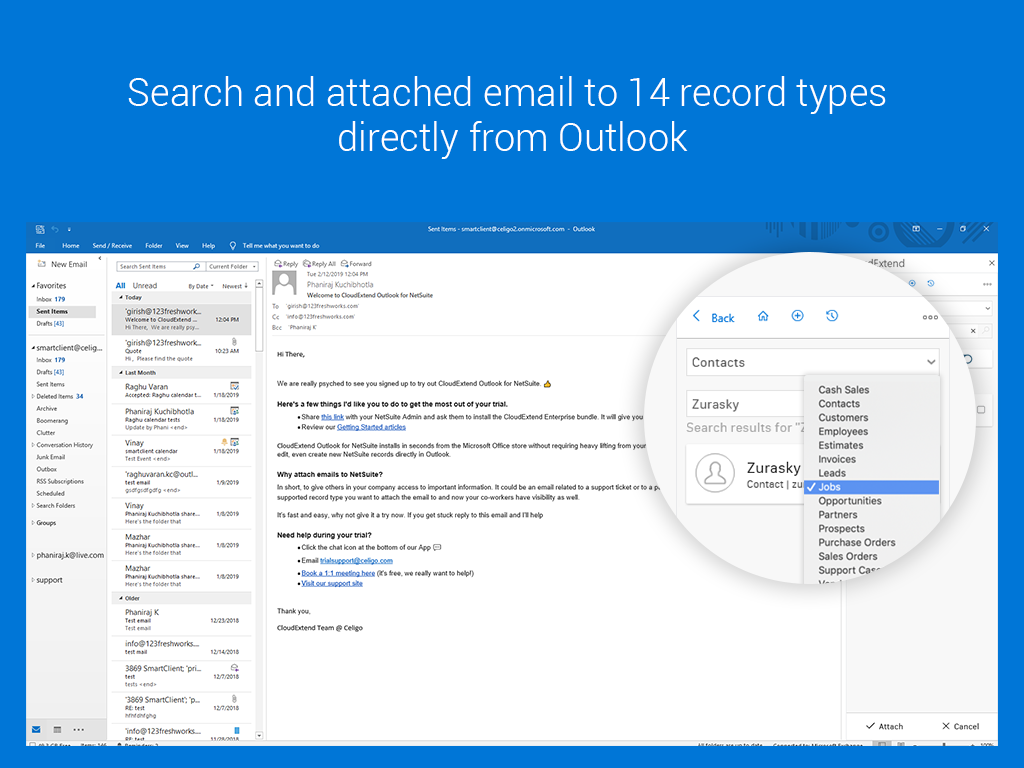Viewport: 1024px width, 768px height.
Task: Click the 'this link' hyperlink in email
Action: coord(332,417)
